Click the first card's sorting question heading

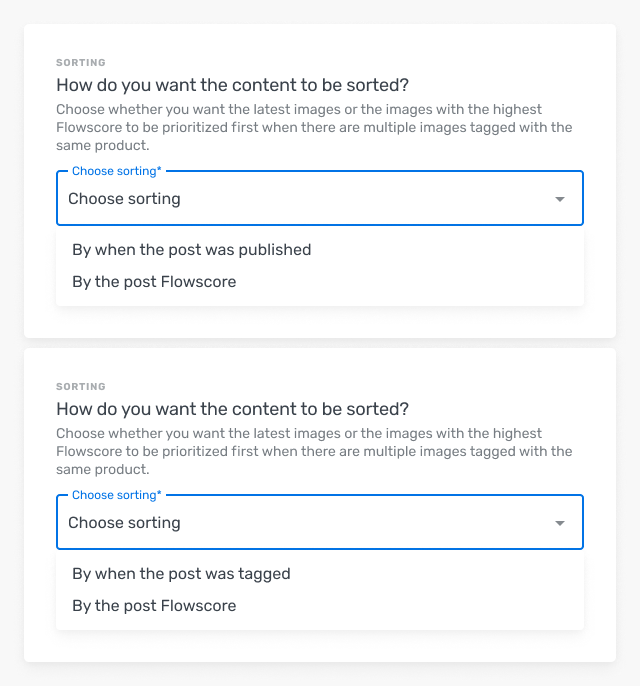pyautogui.click(x=232, y=85)
